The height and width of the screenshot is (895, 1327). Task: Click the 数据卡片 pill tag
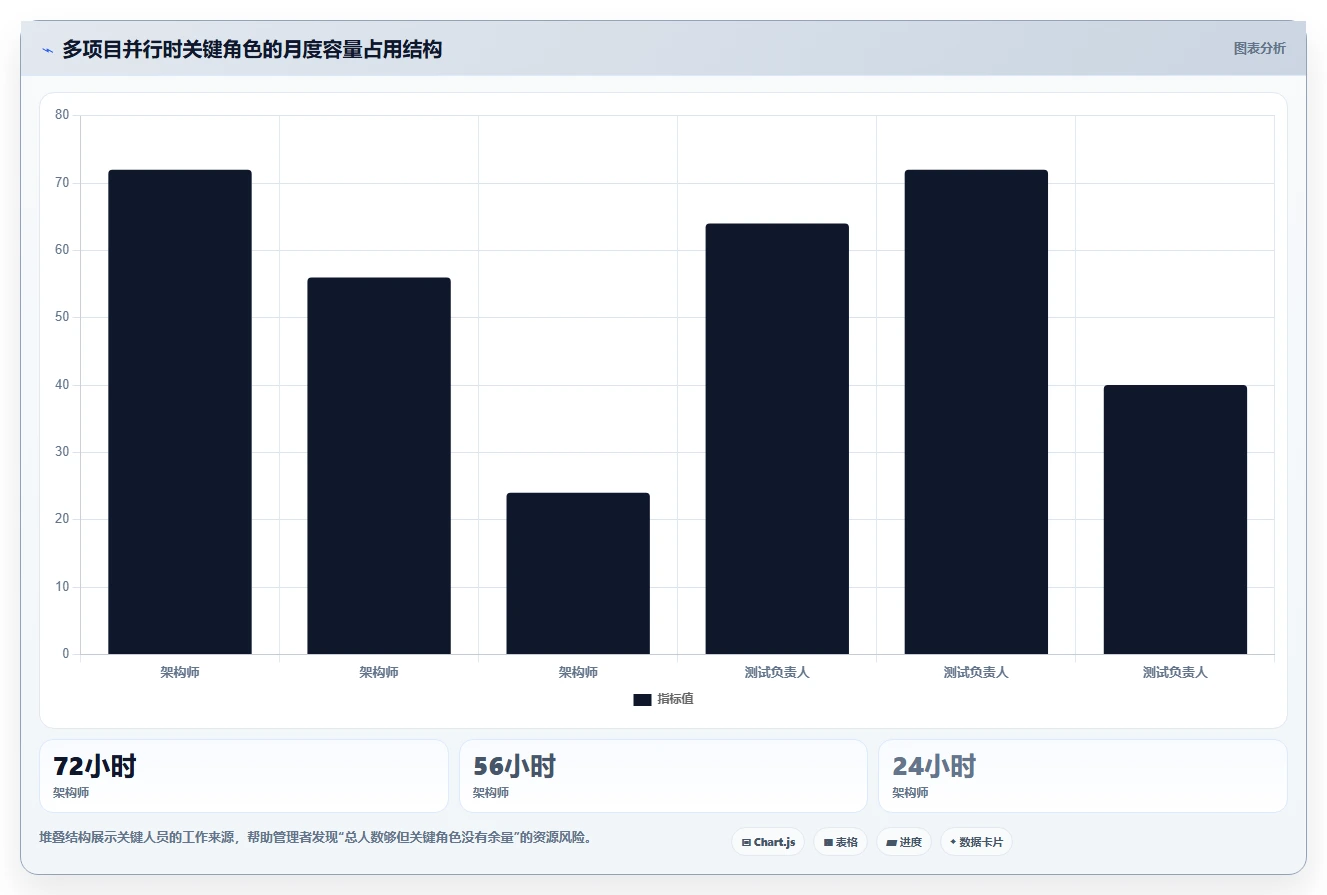(x=976, y=842)
